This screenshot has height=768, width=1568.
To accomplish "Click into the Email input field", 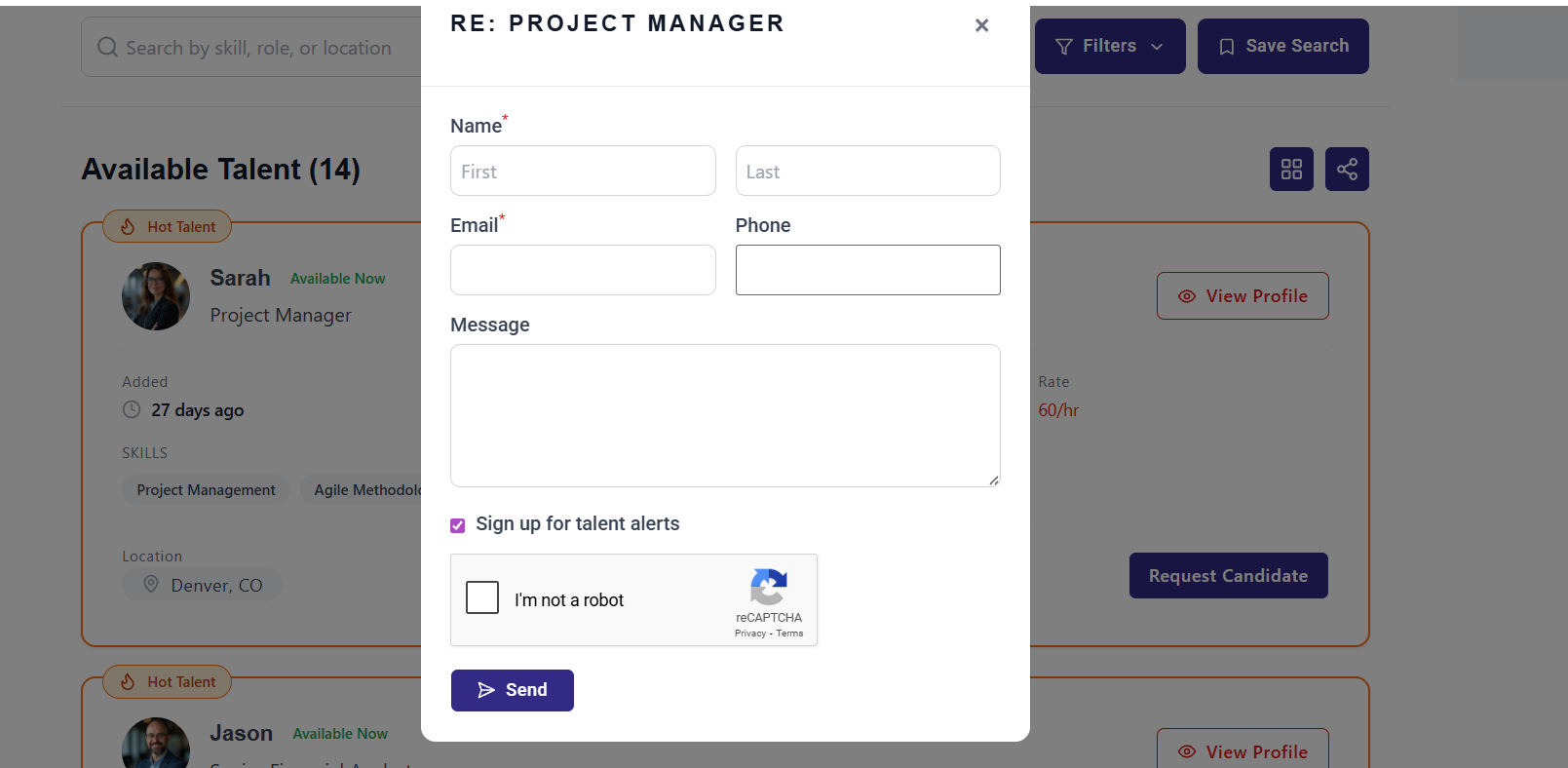I will 583,270.
